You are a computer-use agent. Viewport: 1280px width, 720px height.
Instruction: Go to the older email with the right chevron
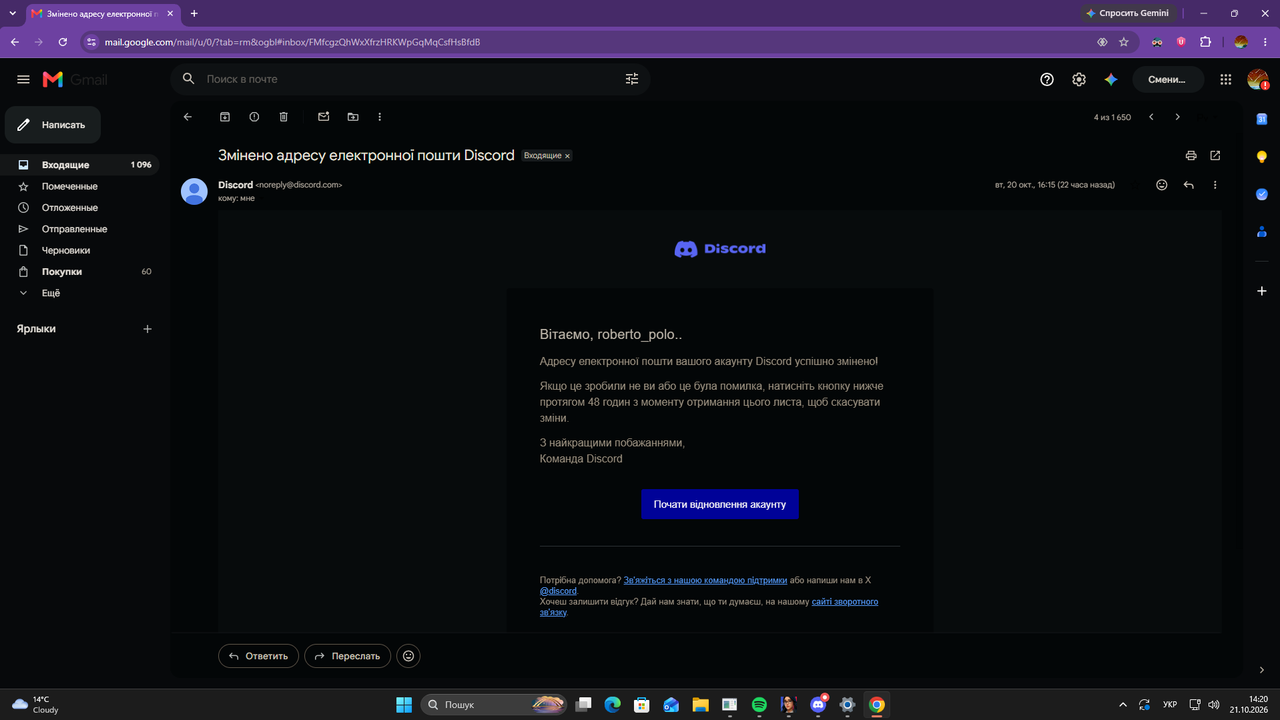click(x=1177, y=117)
